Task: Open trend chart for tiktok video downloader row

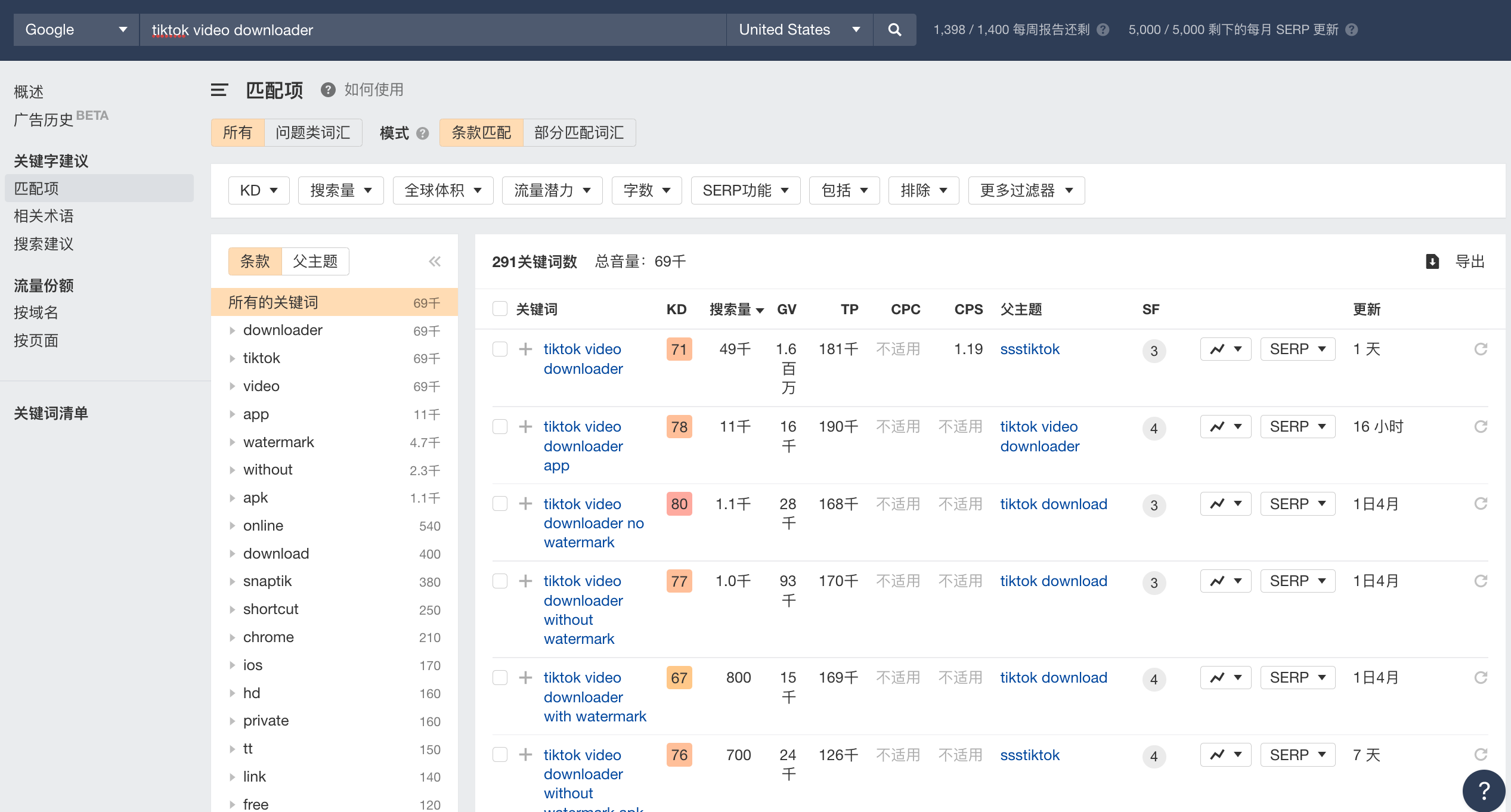Action: point(1225,349)
